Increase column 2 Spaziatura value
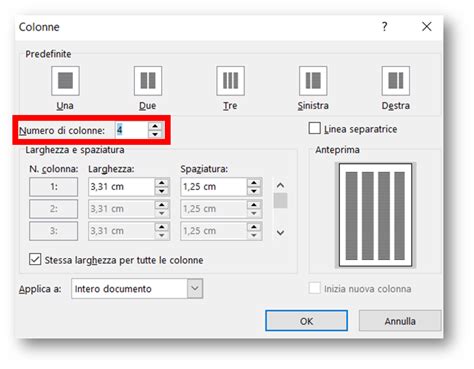The width and height of the screenshot is (474, 369). (x=254, y=205)
